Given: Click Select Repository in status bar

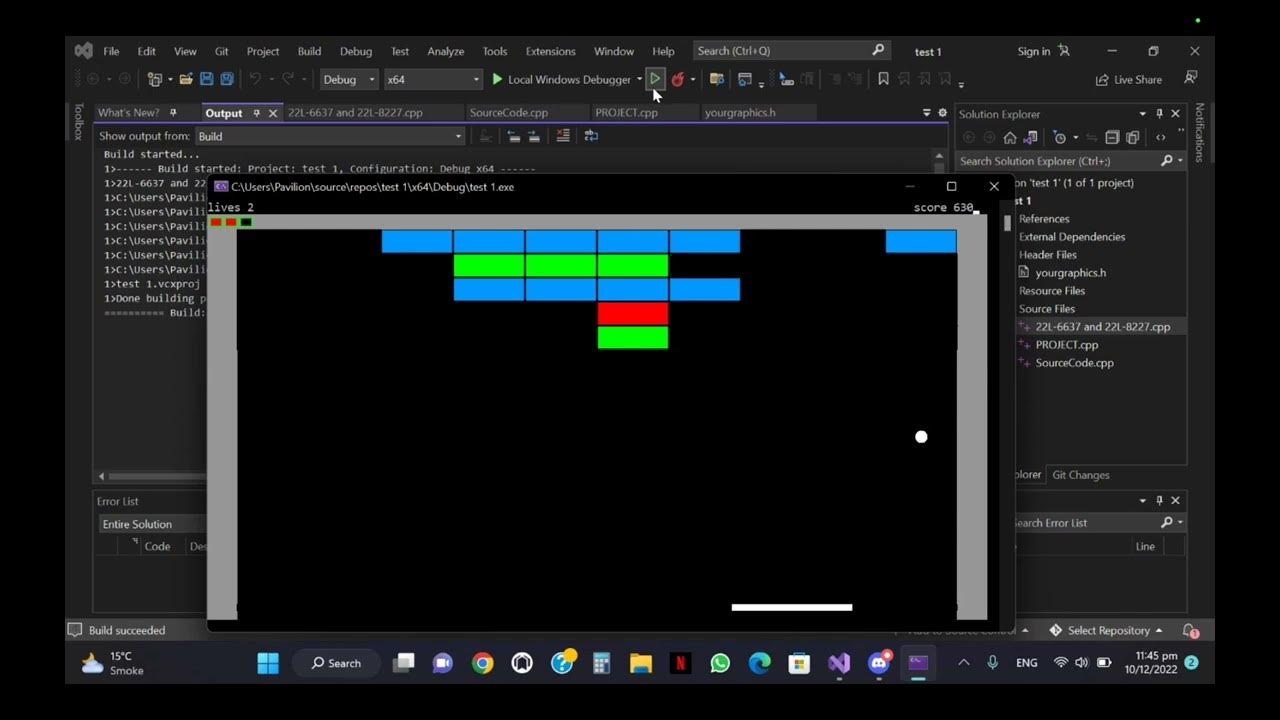Looking at the screenshot, I should pyautogui.click(x=1106, y=631).
